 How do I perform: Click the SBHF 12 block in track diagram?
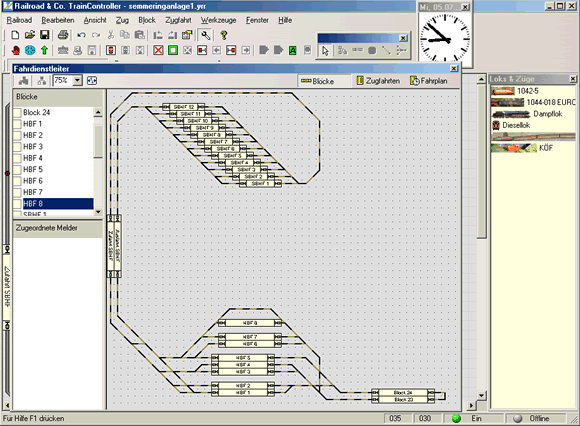(183, 107)
